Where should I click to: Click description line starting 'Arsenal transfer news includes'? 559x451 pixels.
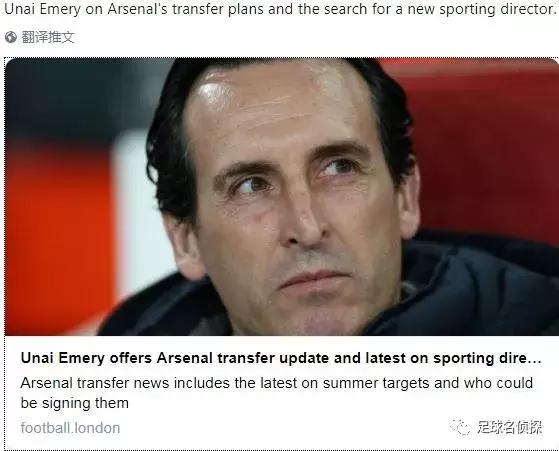pos(277,383)
